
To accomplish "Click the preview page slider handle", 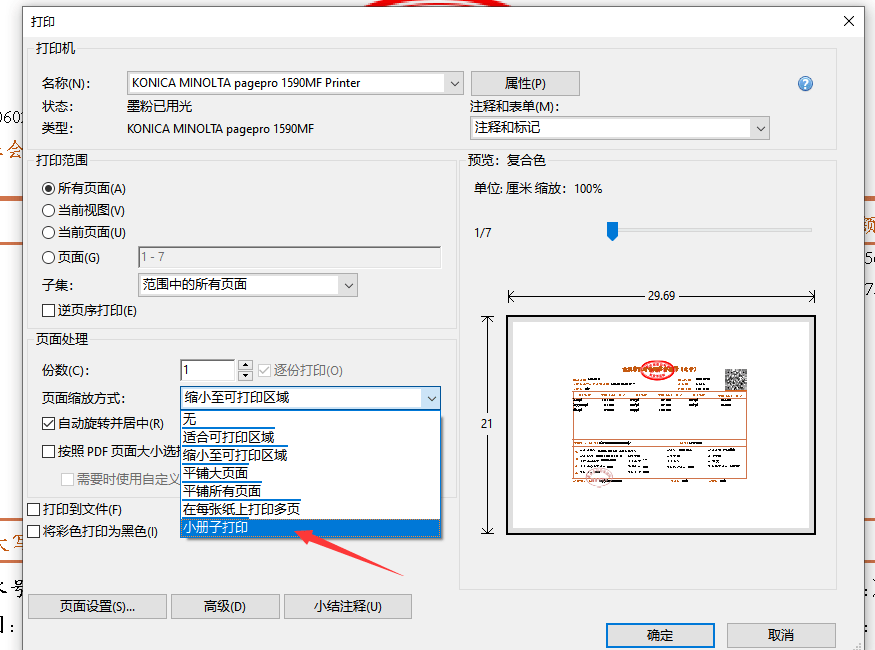I will click(x=612, y=231).
